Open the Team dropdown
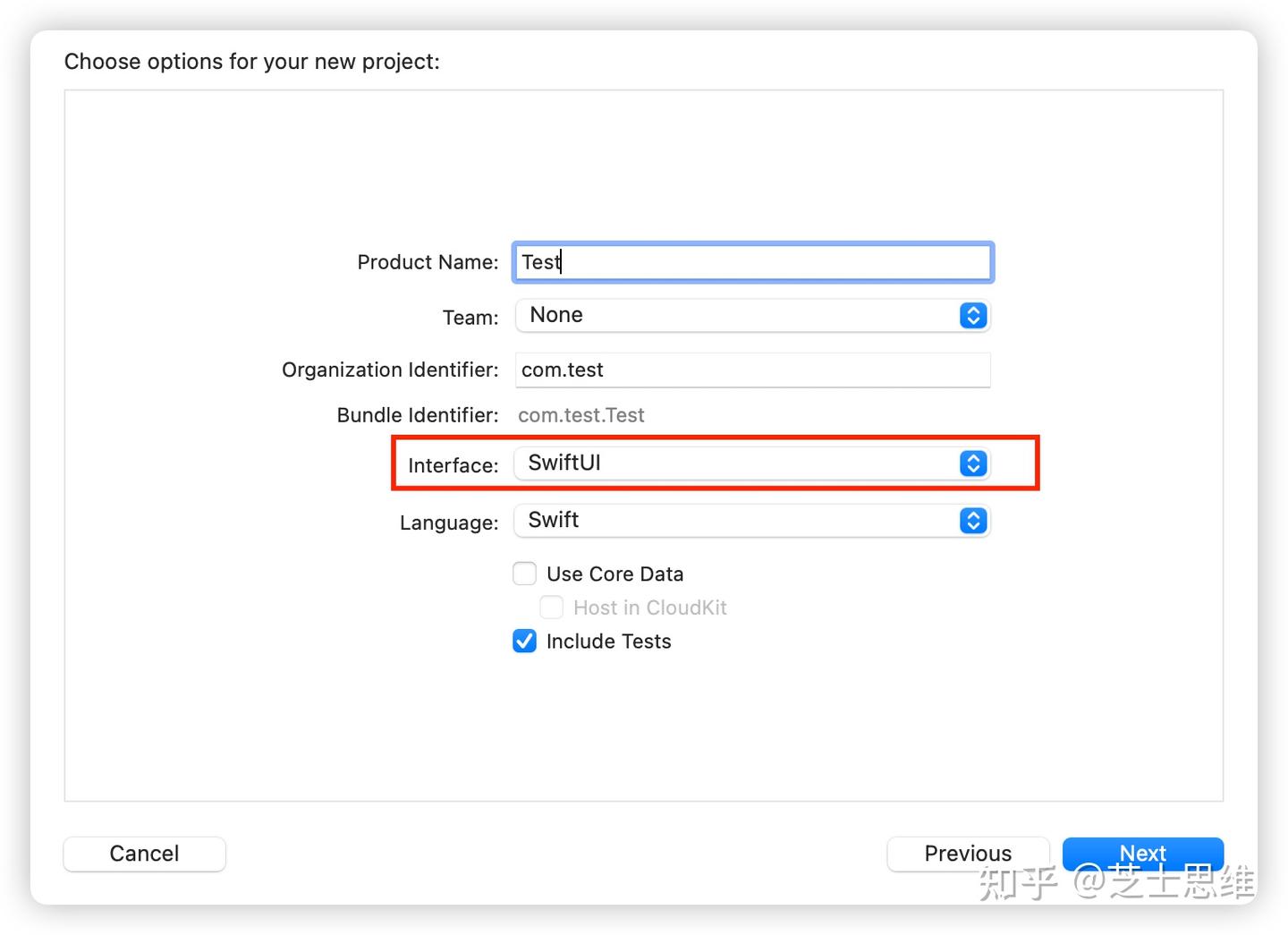The width and height of the screenshot is (1288, 935). tap(751, 315)
